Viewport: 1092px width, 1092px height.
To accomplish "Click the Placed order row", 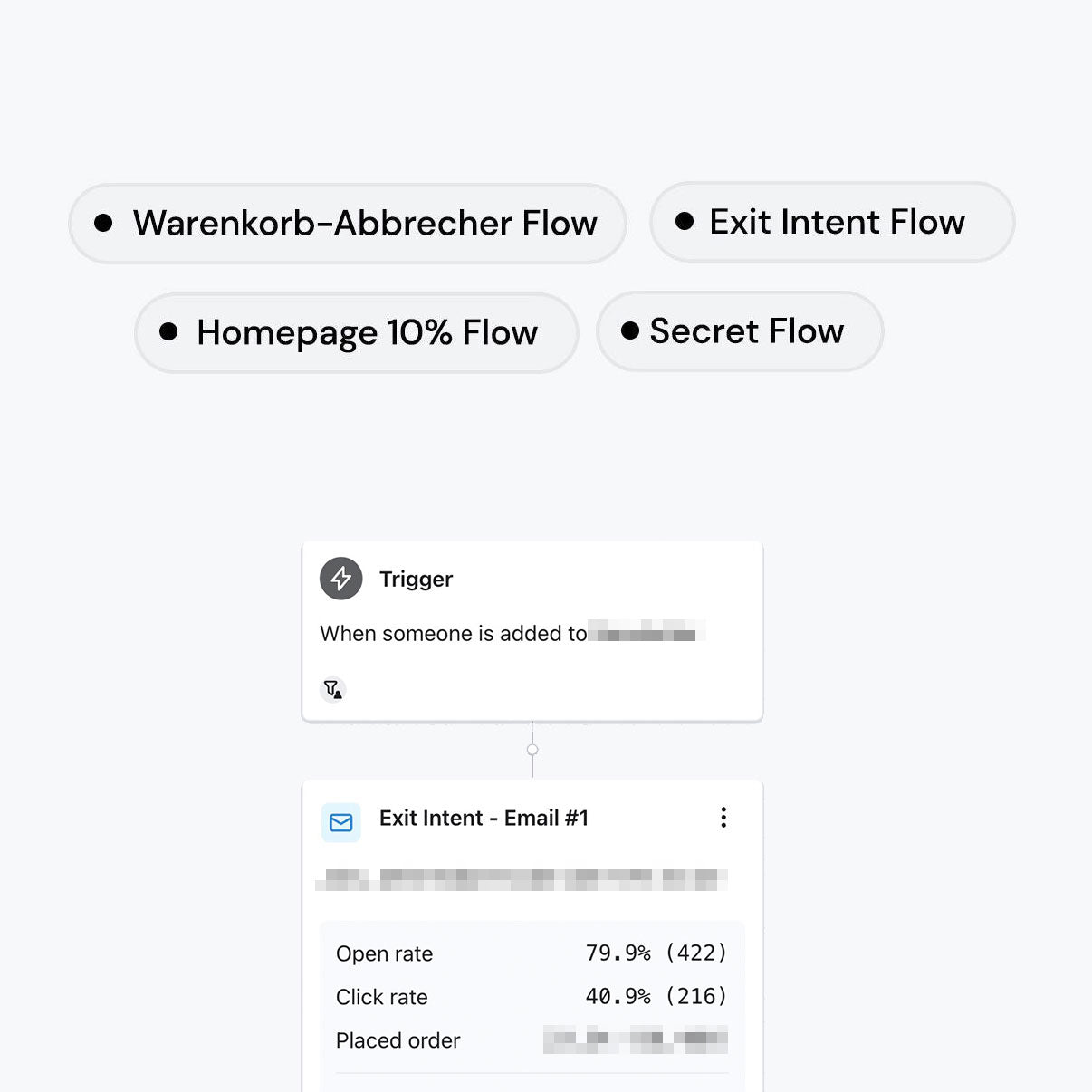I will [532, 1040].
